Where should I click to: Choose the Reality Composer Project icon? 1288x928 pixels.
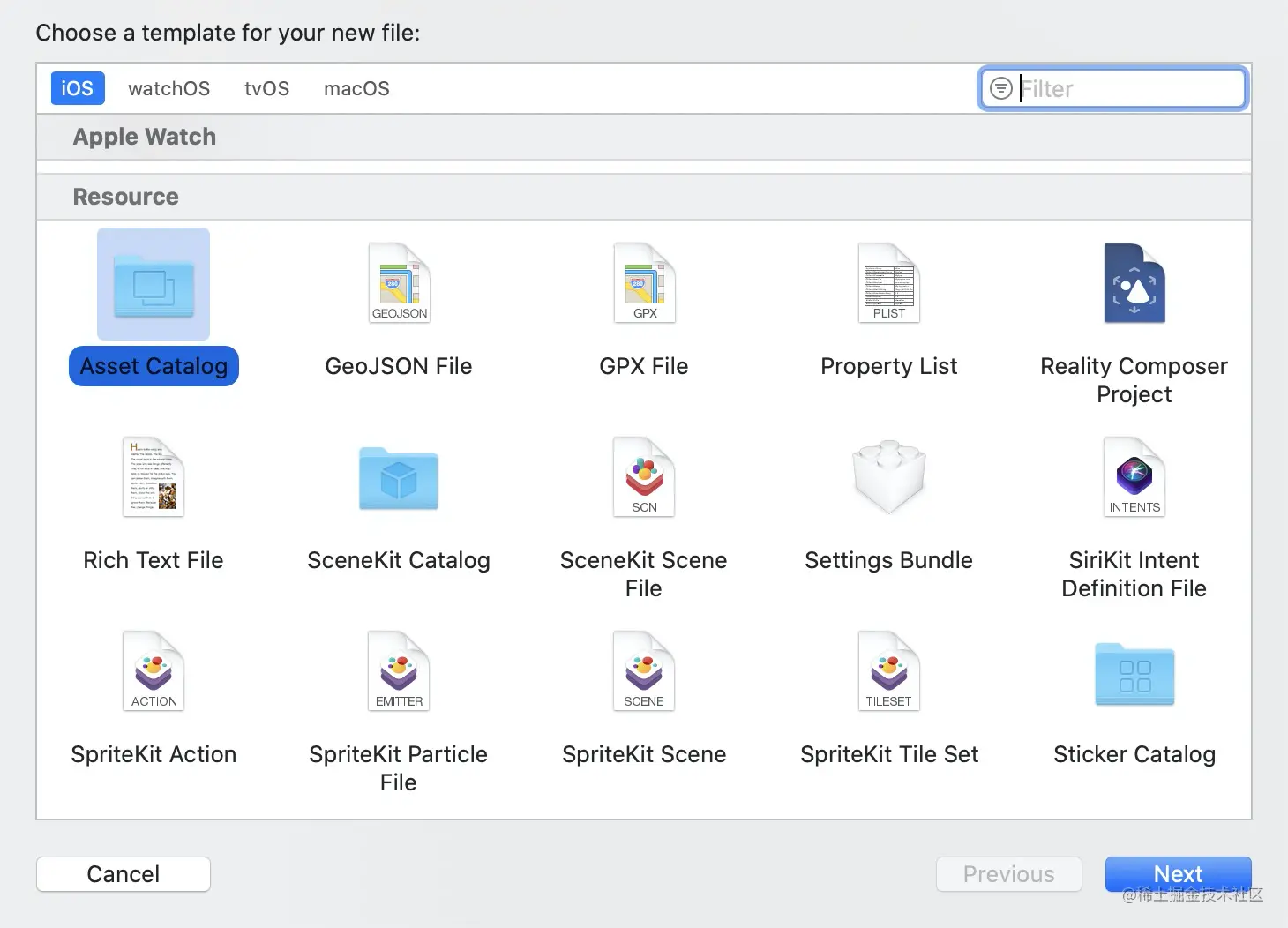1134,283
